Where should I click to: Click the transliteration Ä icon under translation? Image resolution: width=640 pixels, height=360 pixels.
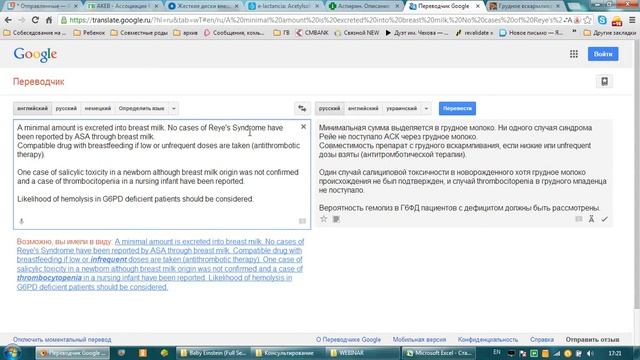[x=591, y=219]
